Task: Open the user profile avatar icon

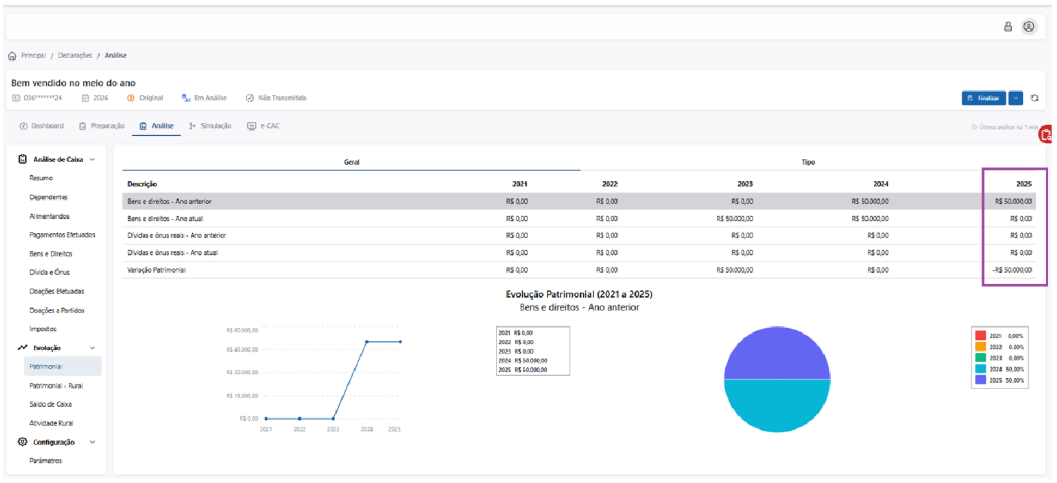Action: point(1029,27)
